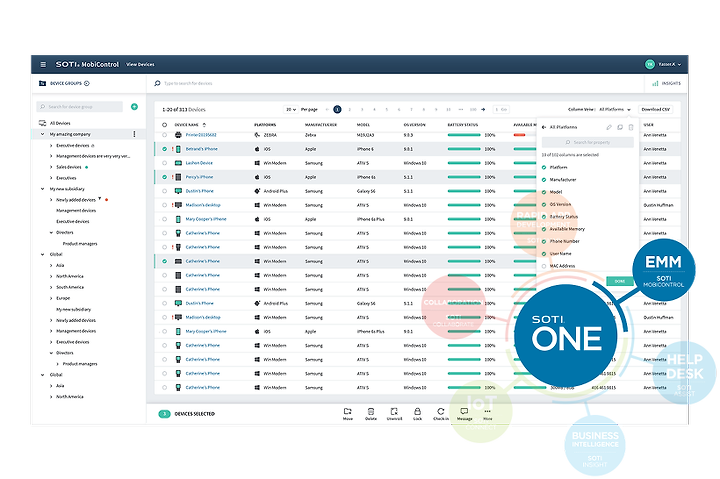Go to next page with arrow
Image resolution: width=720 pixels, height=479 pixels.
point(483,109)
